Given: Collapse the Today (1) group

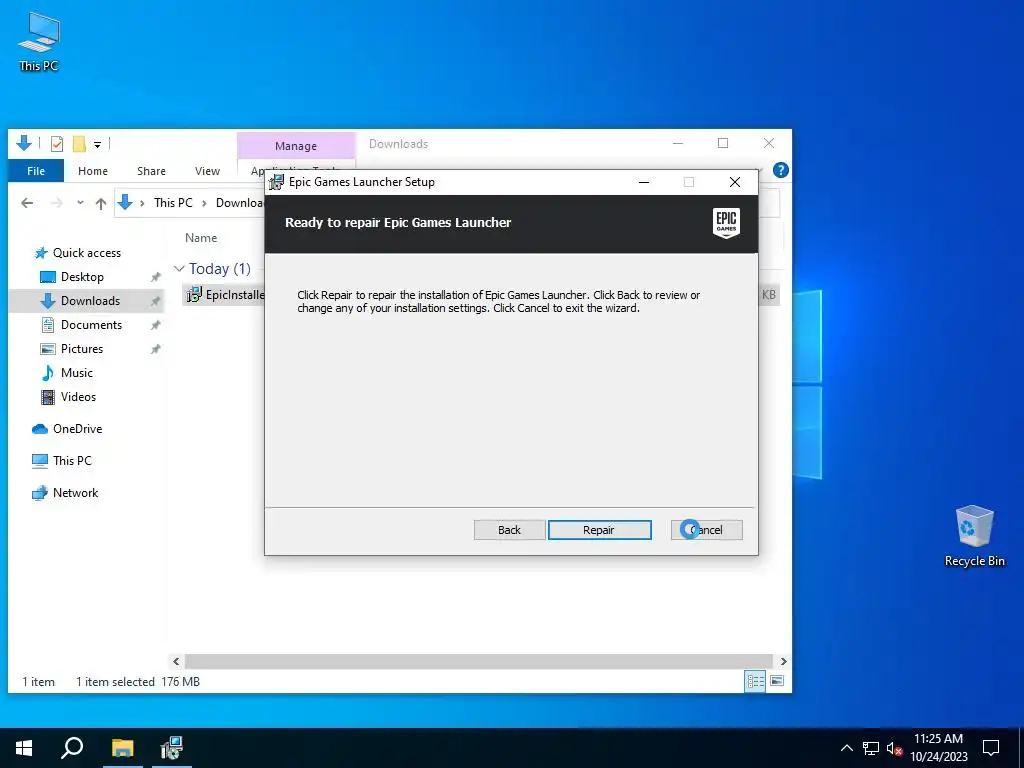Looking at the screenshot, I should pos(179,269).
